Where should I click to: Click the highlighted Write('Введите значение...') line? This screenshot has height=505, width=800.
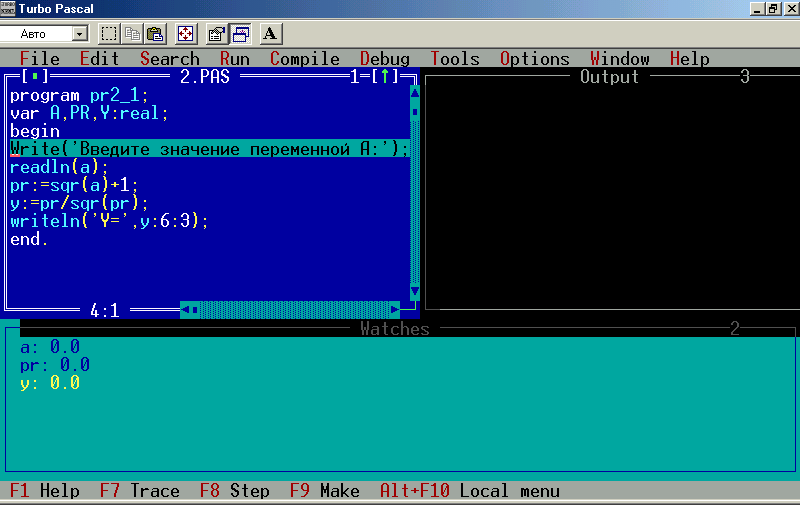tap(210, 149)
